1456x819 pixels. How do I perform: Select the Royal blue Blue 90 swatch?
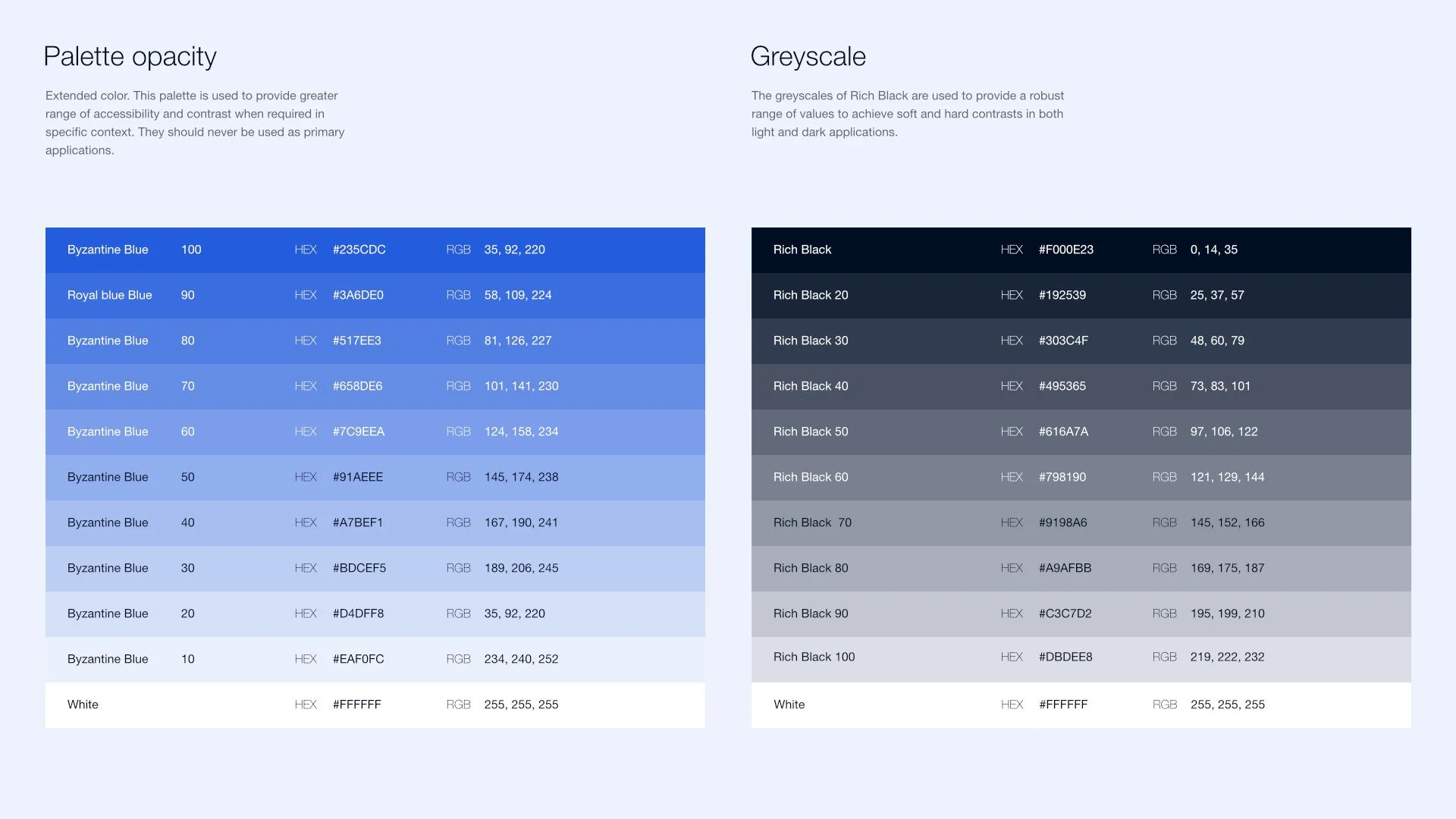[x=375, y=295]
